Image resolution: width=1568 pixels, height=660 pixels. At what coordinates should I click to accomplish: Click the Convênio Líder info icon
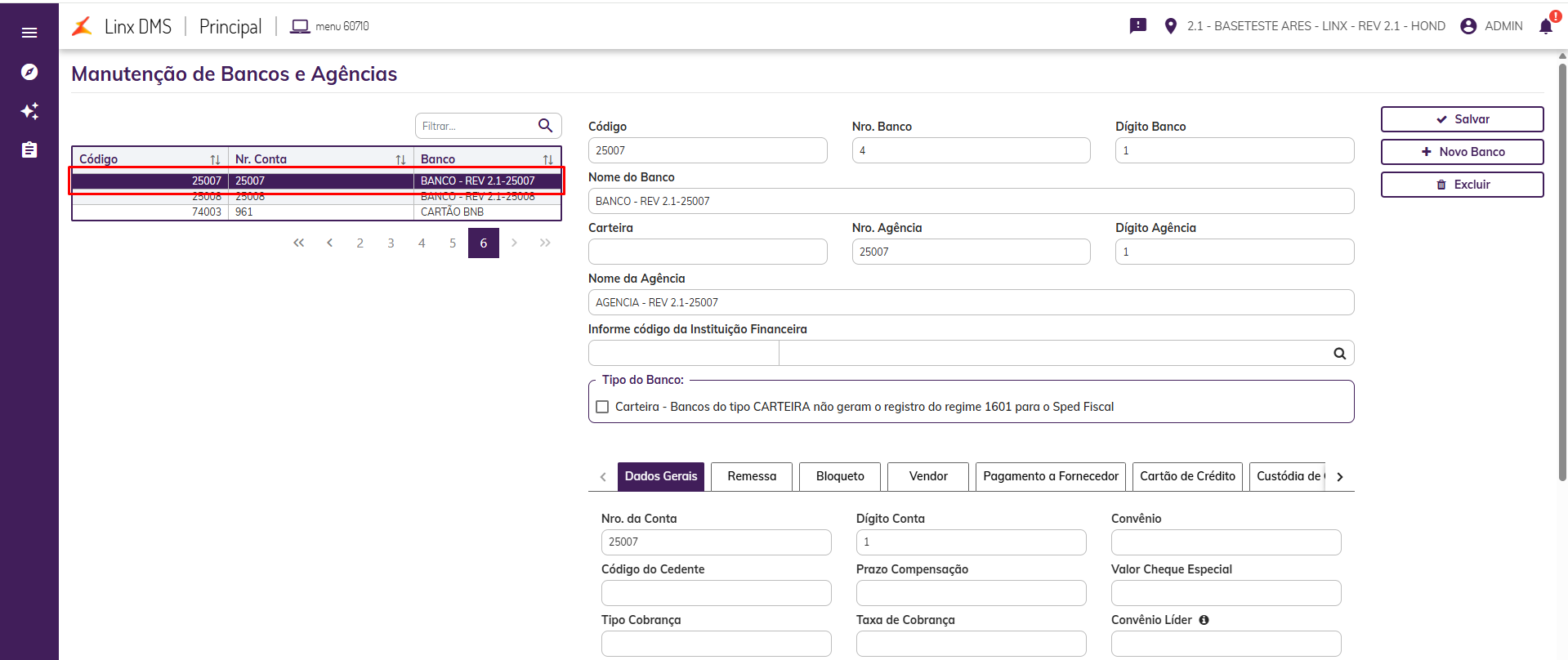pyautogui.click(x=1204, y=620)
